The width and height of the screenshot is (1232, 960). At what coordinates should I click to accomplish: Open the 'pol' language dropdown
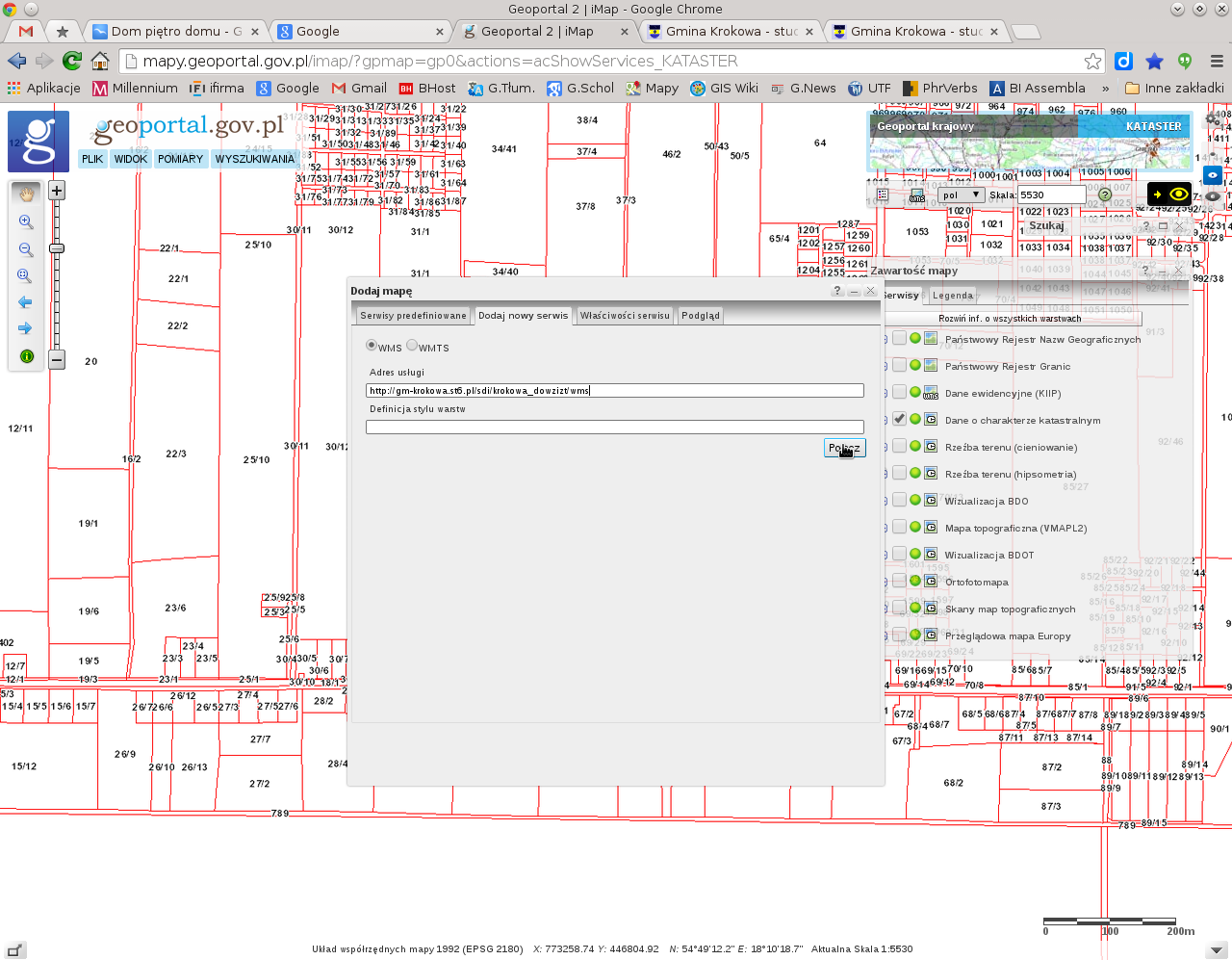(962, 195)
